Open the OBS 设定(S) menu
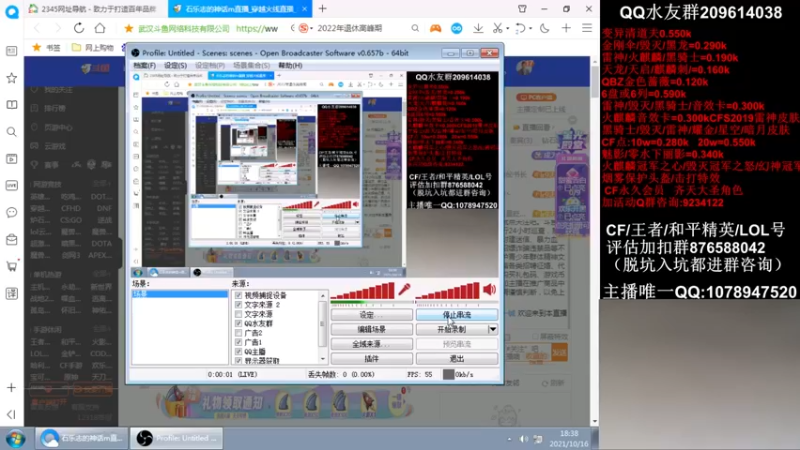 click(x=175, y=65)
